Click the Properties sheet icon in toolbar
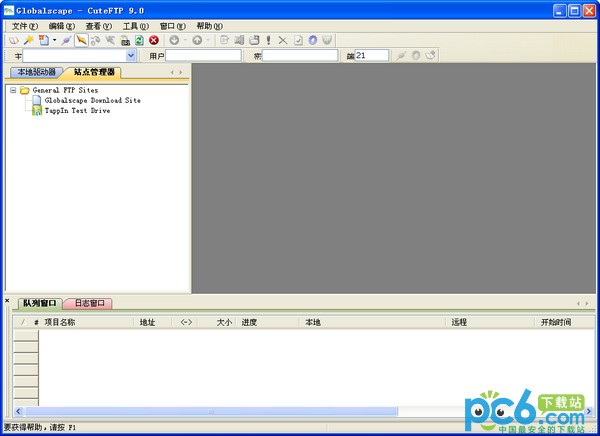Screen dimensions: 600x436 point(298,40)
